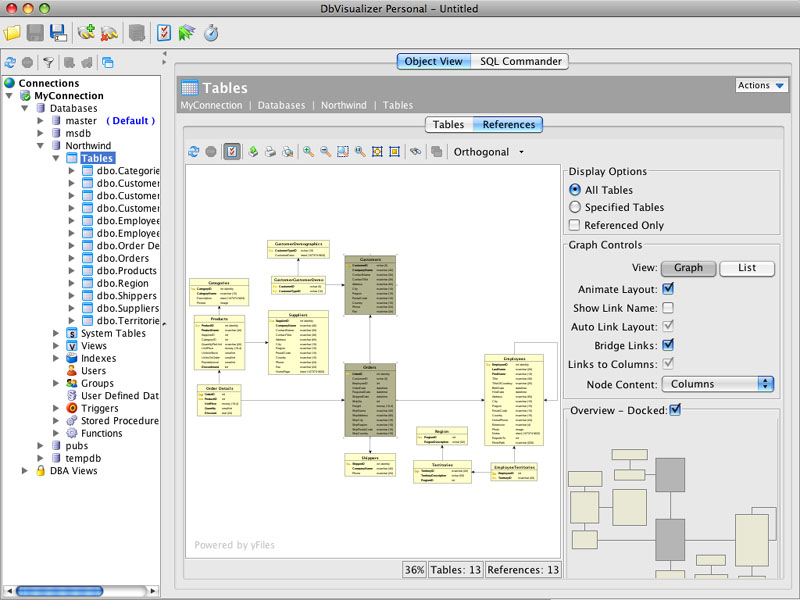The image size is (800, 600).
Task: Click the green arrows icon in main toolbar
Action: pyautogui.click(x=187, y=33)
